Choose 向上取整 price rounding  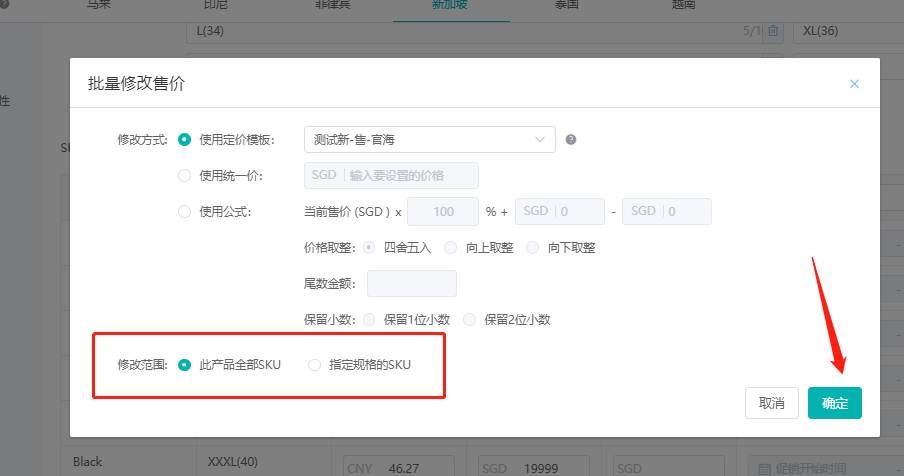[x=451, y=248]
